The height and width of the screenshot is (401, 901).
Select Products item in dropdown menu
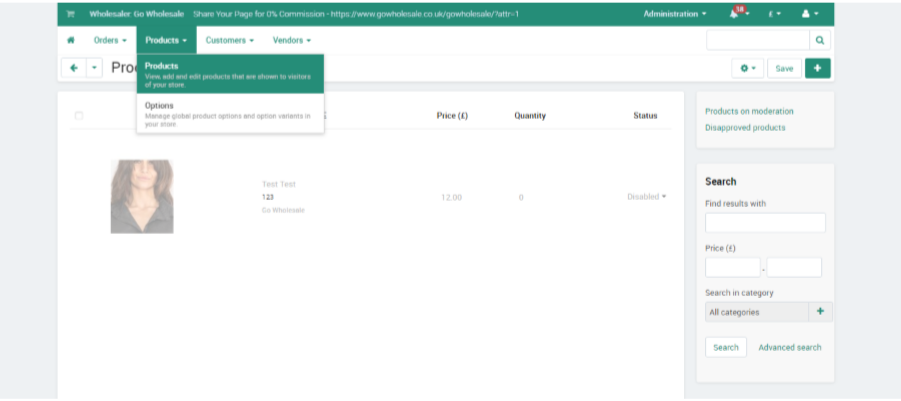(x=230, y=74)
